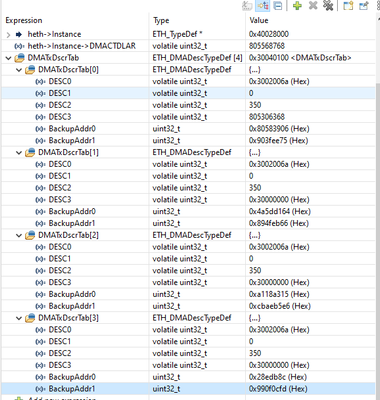Image resolution: width=380 pixels, height=400 pixels.
Task: Select DESC3 row under DMATxDscrTab[0]
Action: tap(188, 117)
